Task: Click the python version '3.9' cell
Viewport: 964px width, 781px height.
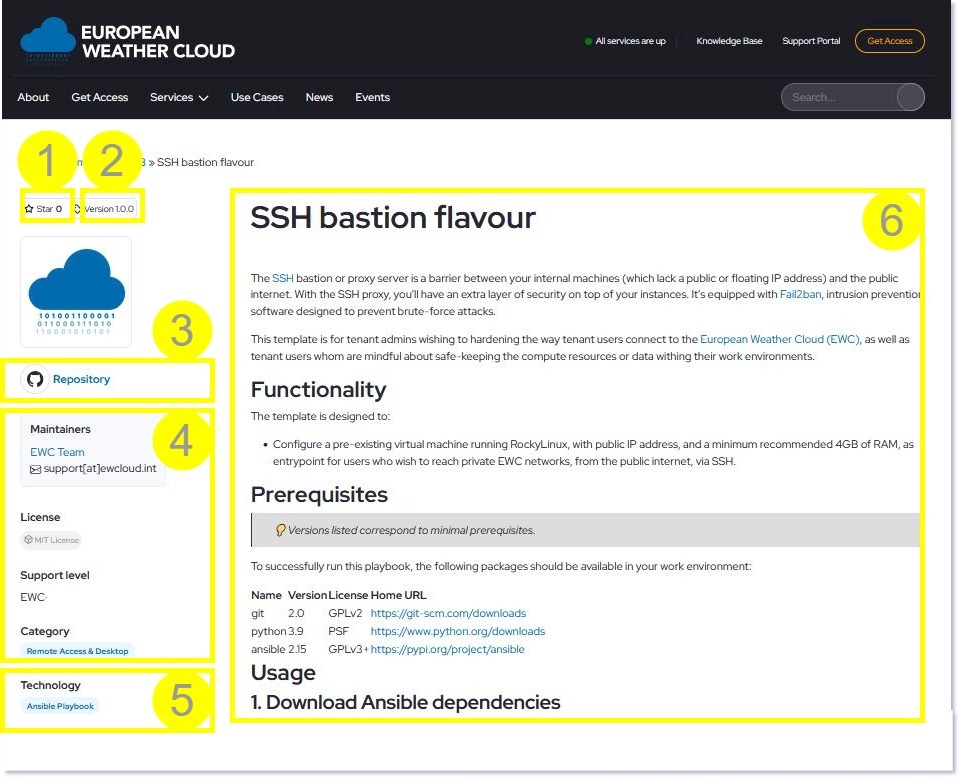Action: [296, 632]
